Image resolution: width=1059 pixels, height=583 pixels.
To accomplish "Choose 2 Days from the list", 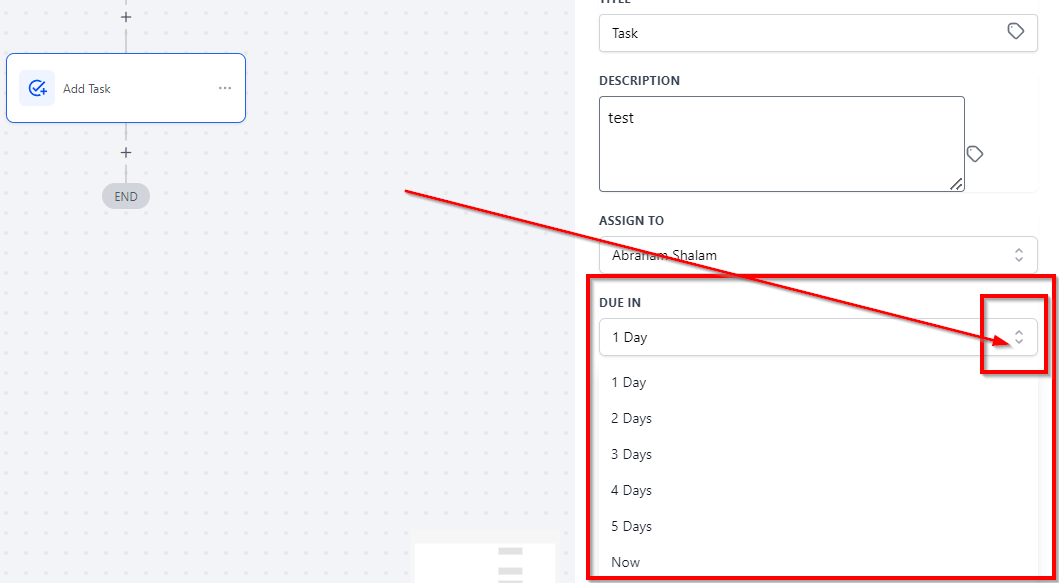I will click(632, 418).
